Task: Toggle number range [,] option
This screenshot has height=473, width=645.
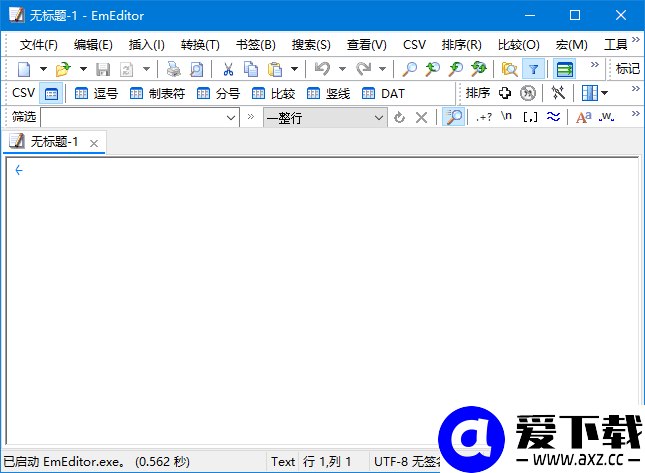Action: [530, 117]
